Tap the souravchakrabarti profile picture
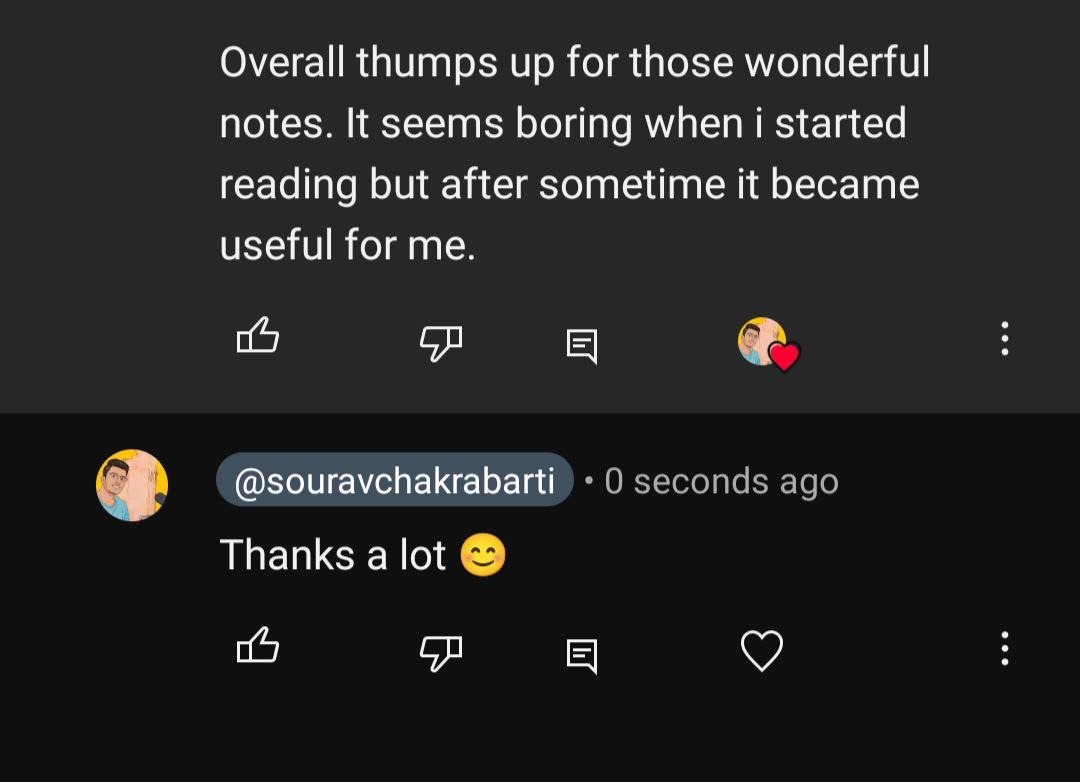1080x782 pixels. pos(132,485)
